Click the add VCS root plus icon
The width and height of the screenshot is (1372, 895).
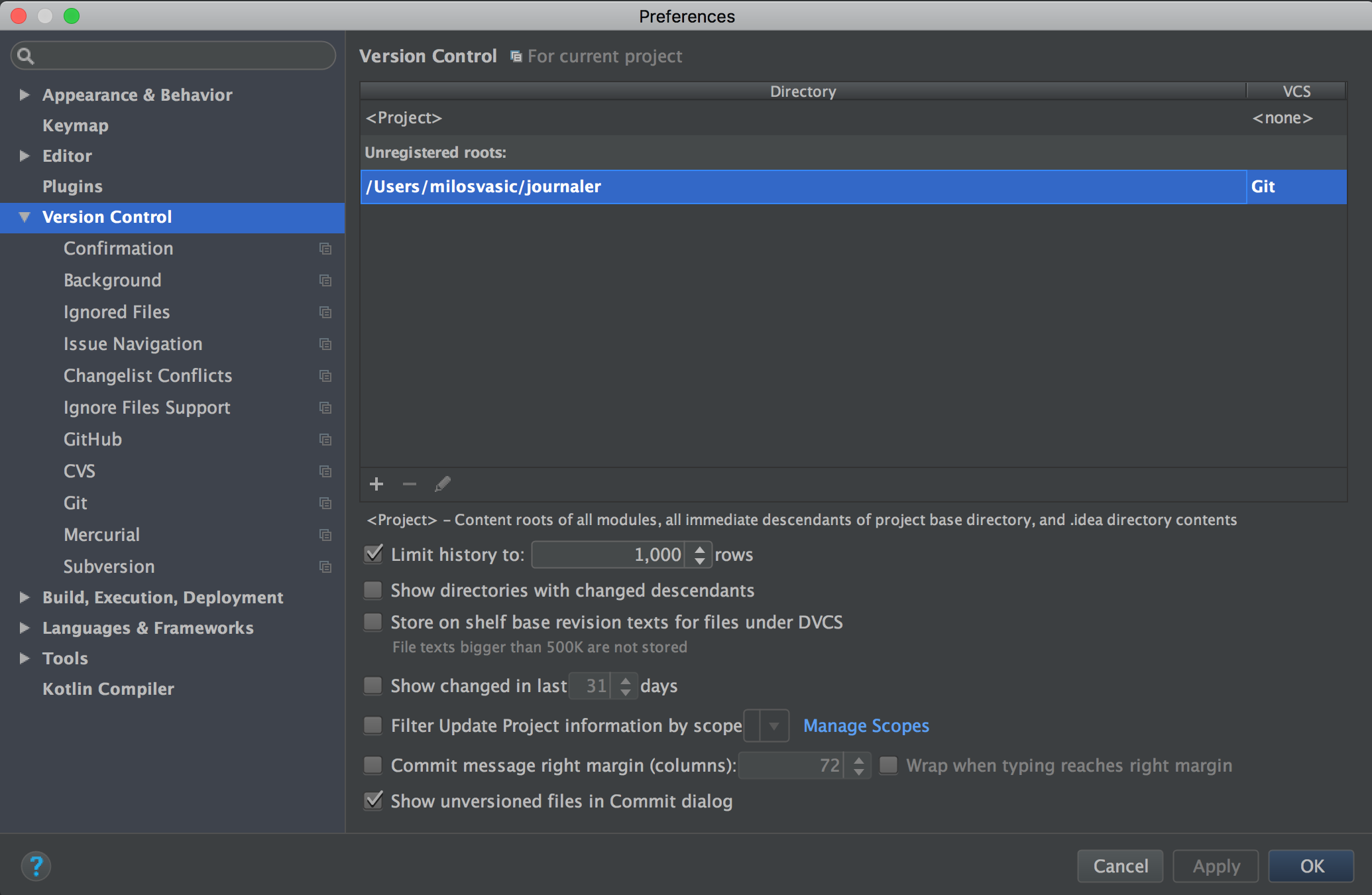click(376, 485)
